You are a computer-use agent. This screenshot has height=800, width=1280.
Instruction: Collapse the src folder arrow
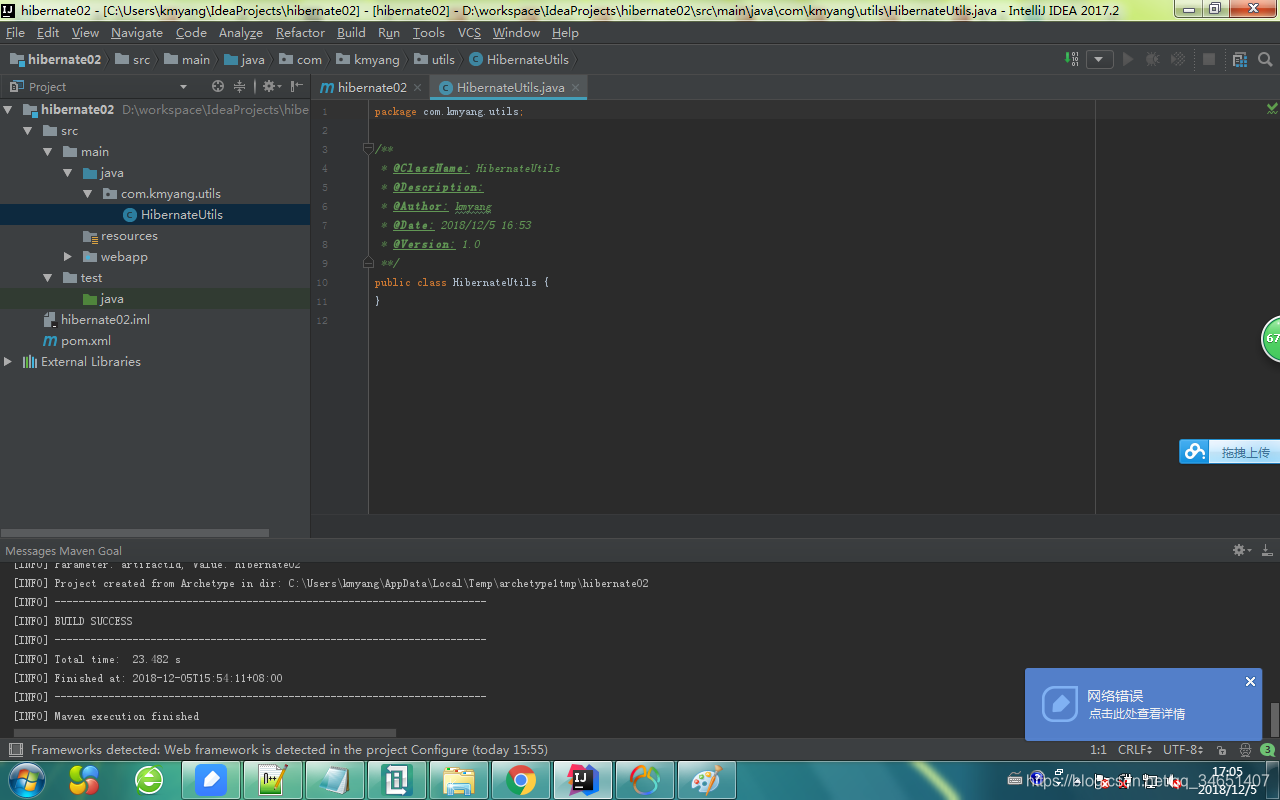28,131
